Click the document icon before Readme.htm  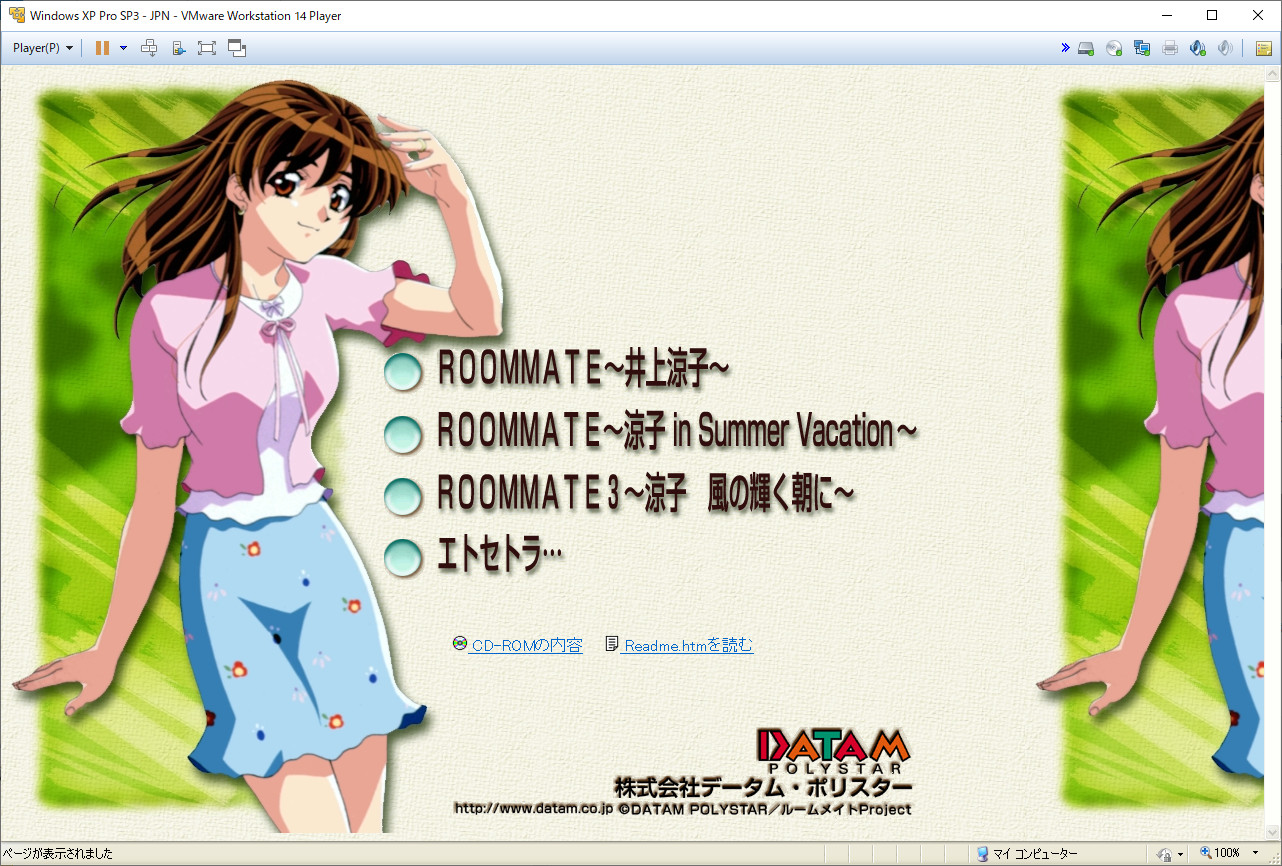pos(613,644)
